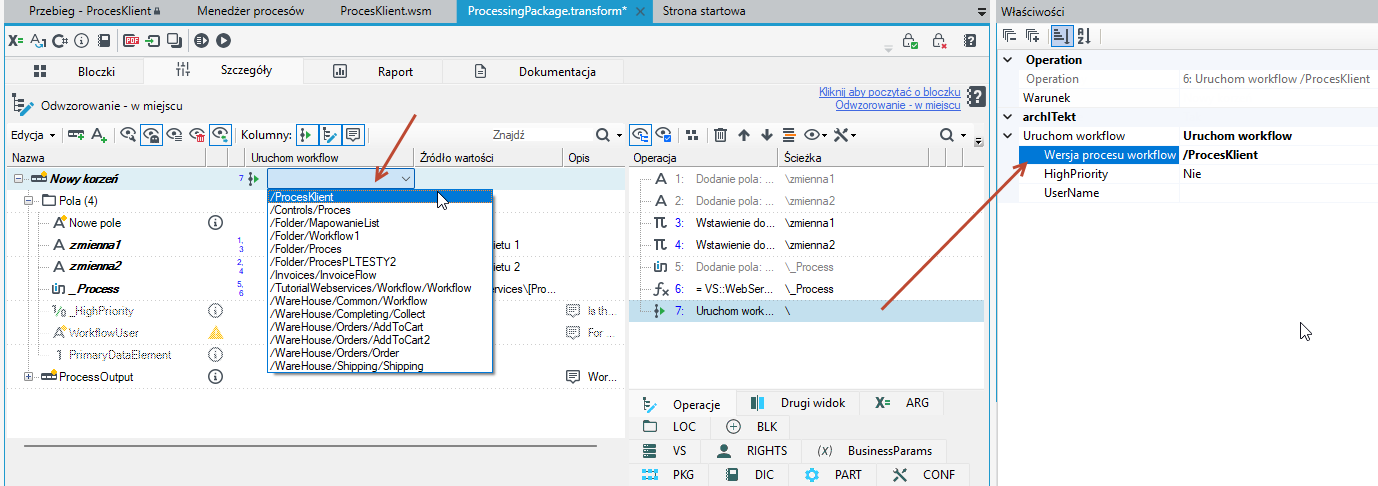The width and height of the screenshot is (1378, 486).
Task: Click the categorized sort icon in Properties panel
Action: tap(1061, 36)
